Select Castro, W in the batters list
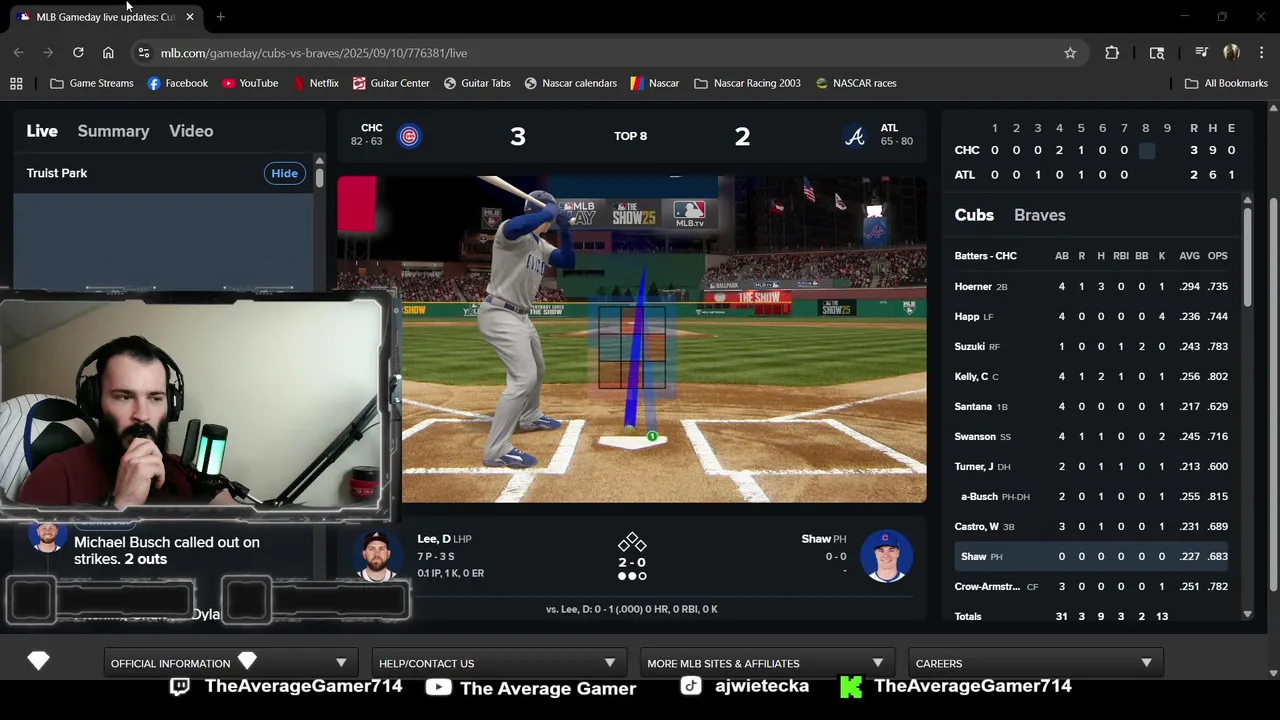Screen dimensions: 1280x720 click(x=1091, y=526)
